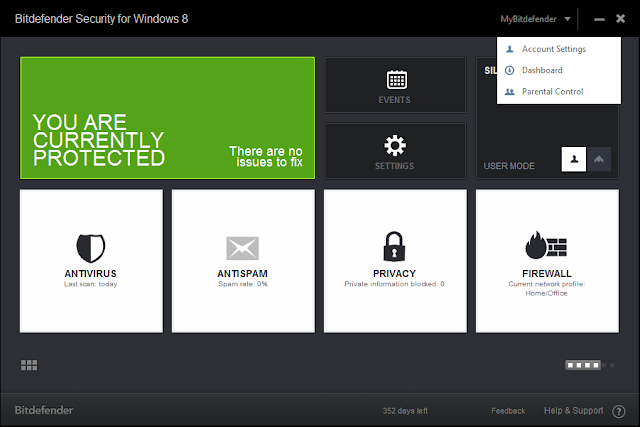This screenshot has width=640, height=427.
Task: Click the Privacy padlock icon
Action: click(x=394, y=246)
